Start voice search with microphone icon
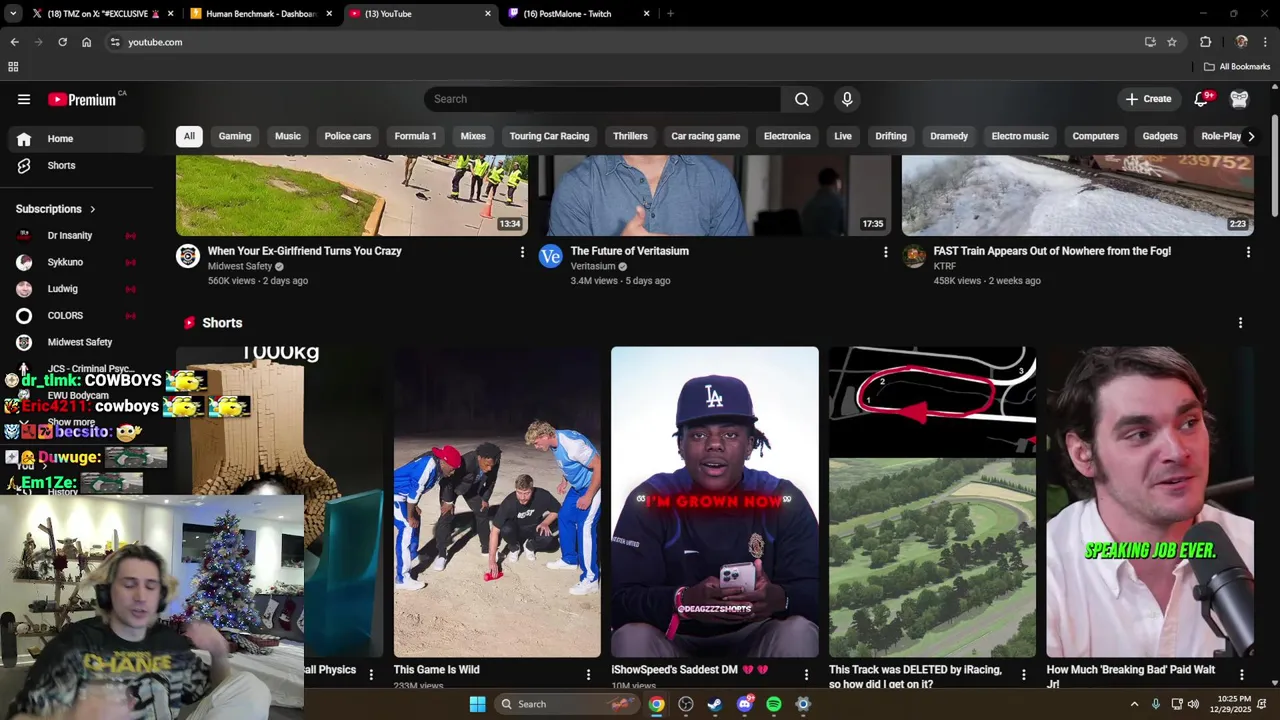 [847, 99]
